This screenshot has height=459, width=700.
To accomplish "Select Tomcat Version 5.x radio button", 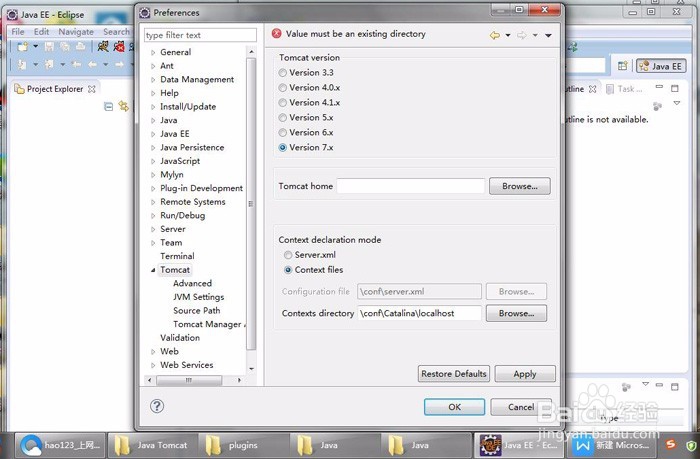I will click(x=283, y=118).
